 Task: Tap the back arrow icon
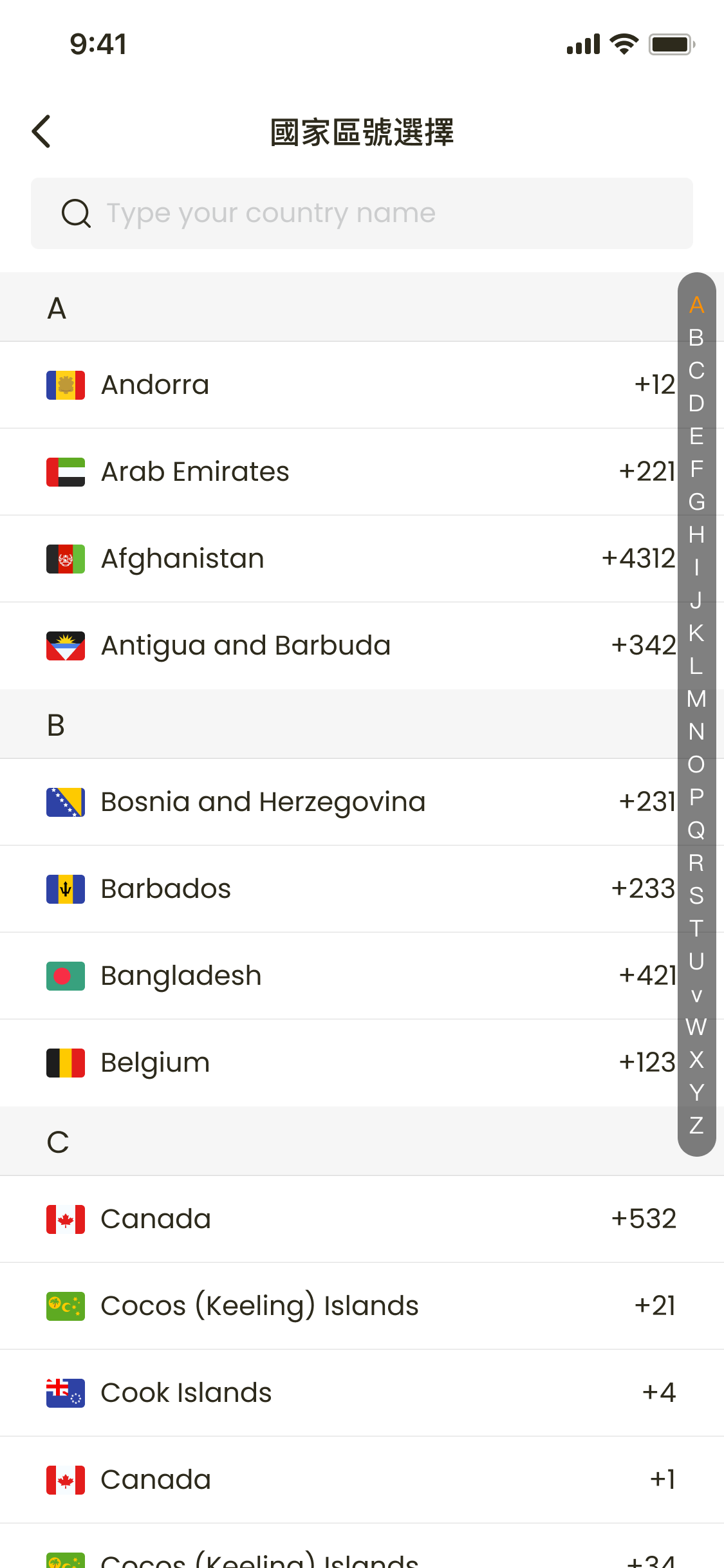point(42,132)
